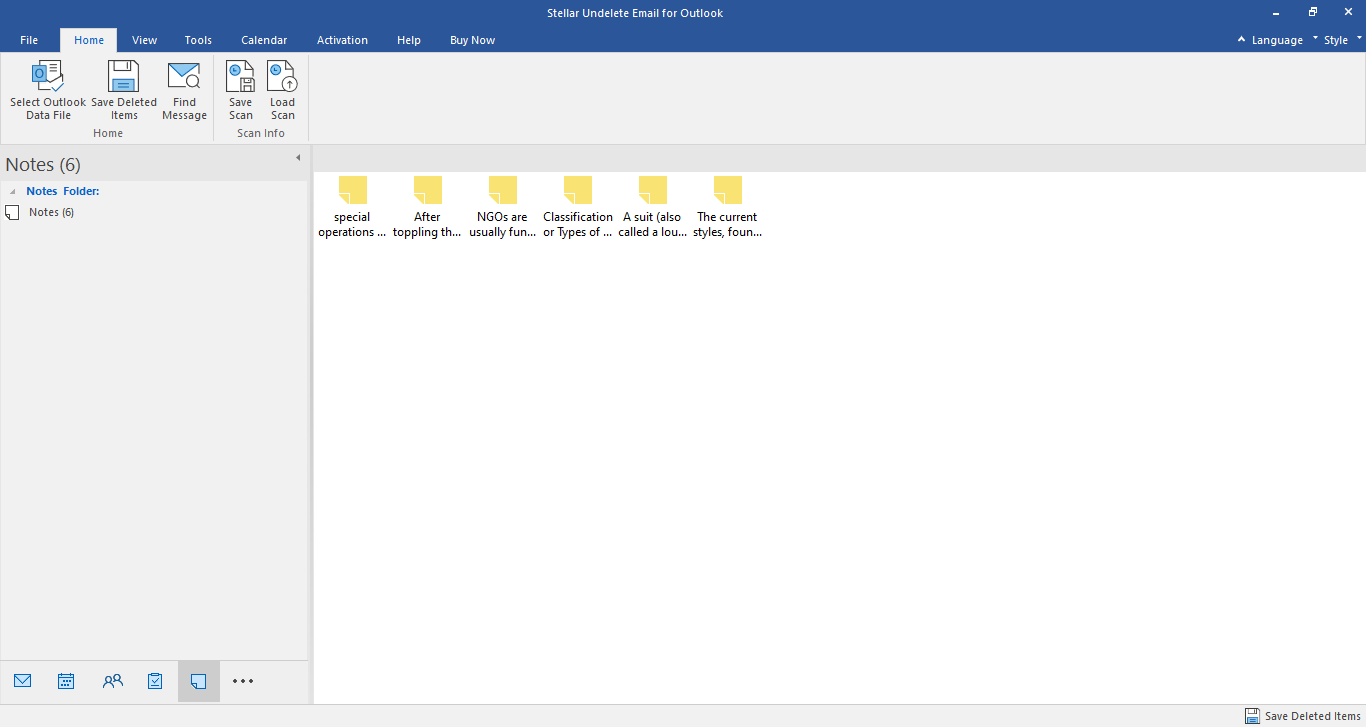The height and width of the screenshot is (727, 1366).
Task: Click the Buy Now tab
Action: [x=472, y=40]
